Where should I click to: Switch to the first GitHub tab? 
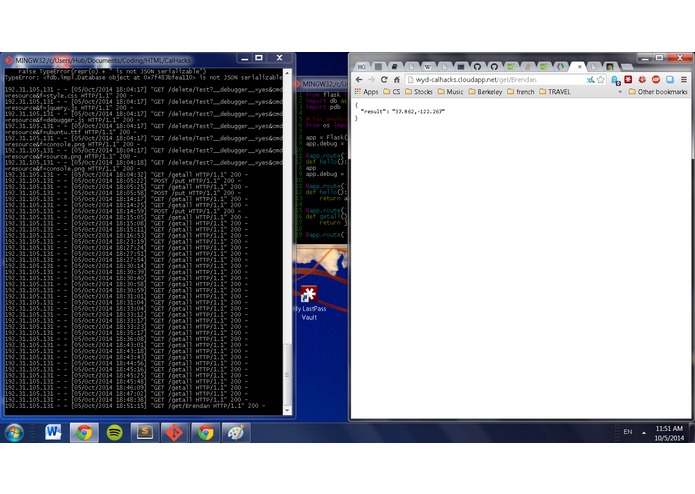[477, 66]
